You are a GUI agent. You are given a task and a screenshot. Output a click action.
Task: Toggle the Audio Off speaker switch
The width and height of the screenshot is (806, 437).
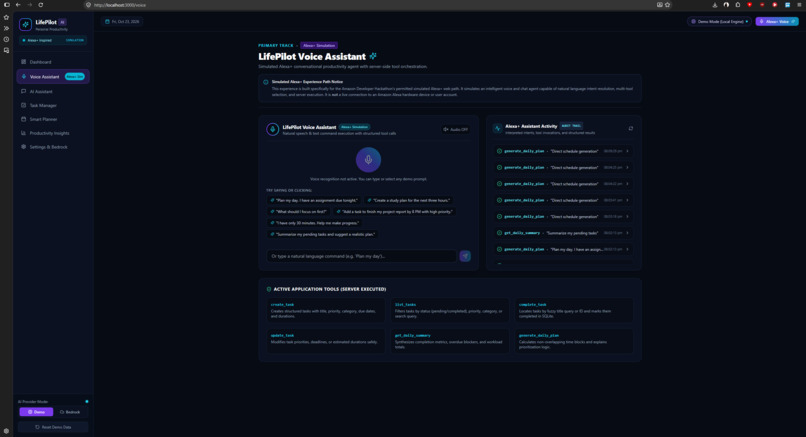(x=455, y=130)
